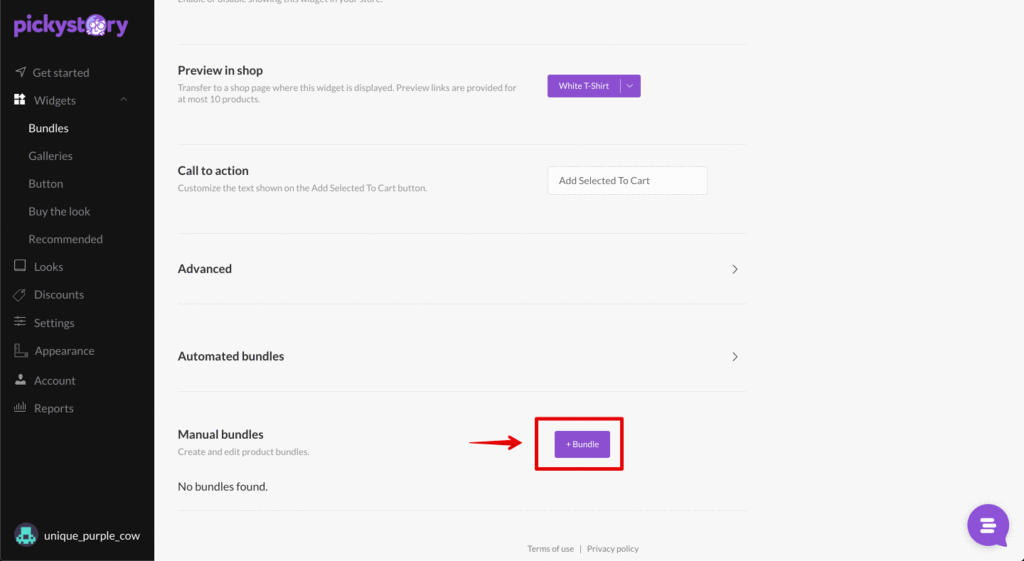Open the chat bubble widget

point(988,525)
